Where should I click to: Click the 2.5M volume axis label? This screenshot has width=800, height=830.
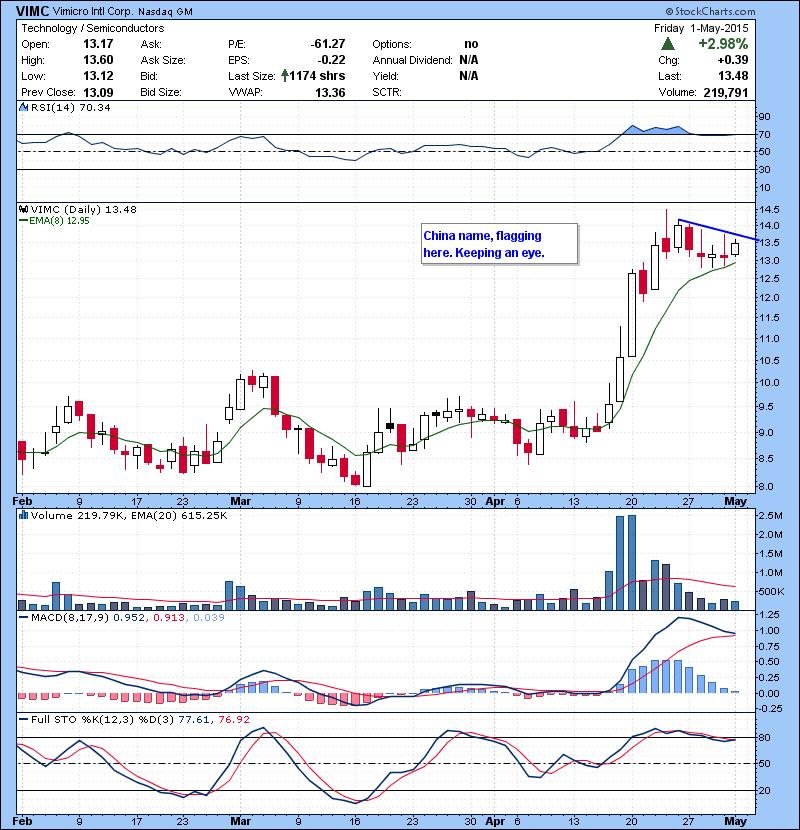(770, 516)
